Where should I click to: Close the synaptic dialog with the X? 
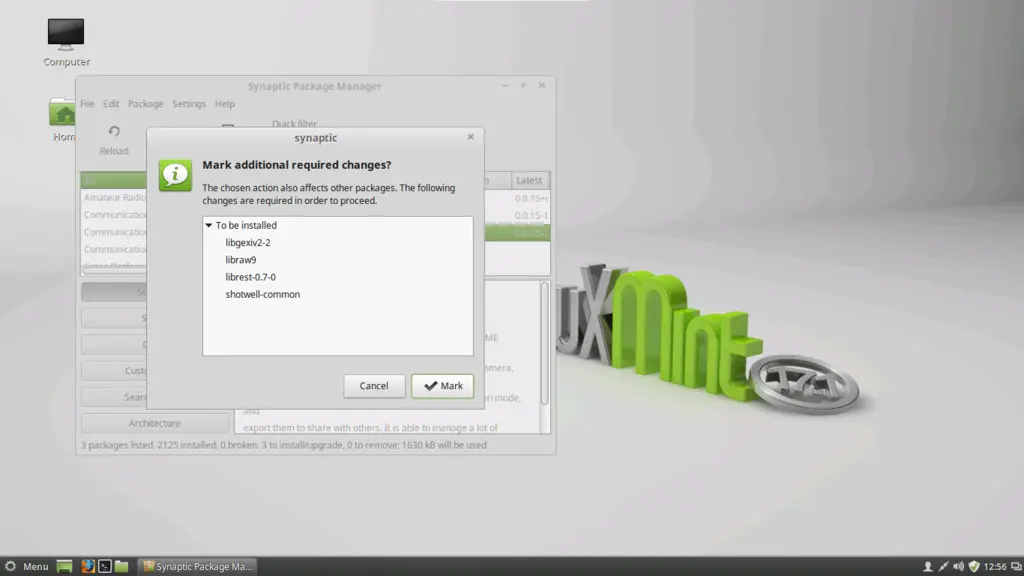tap(470, 136)
